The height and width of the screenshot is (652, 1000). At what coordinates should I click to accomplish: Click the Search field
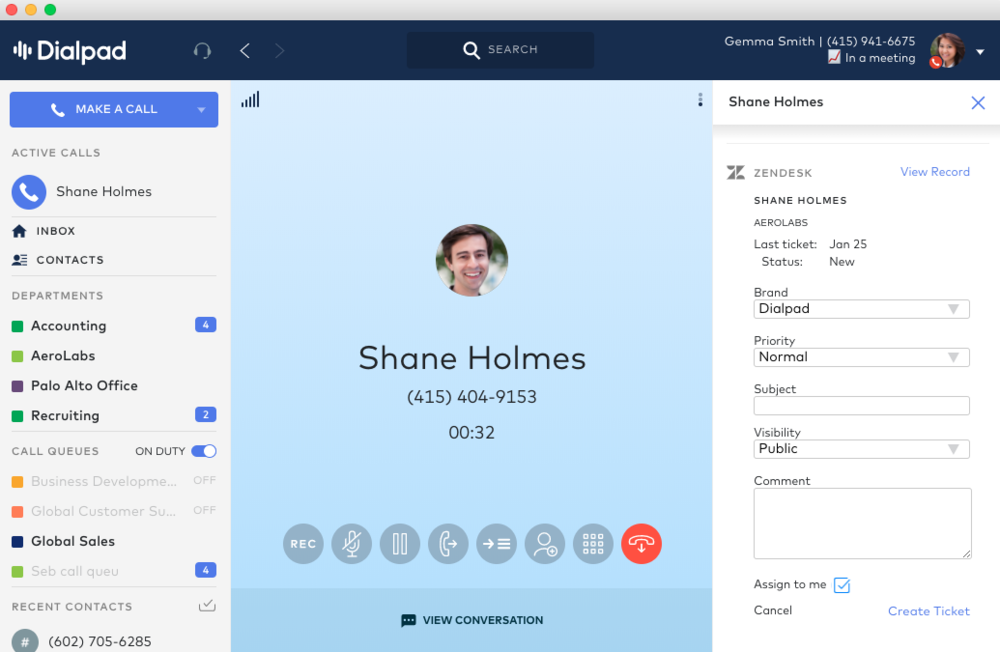pos(501,50)
